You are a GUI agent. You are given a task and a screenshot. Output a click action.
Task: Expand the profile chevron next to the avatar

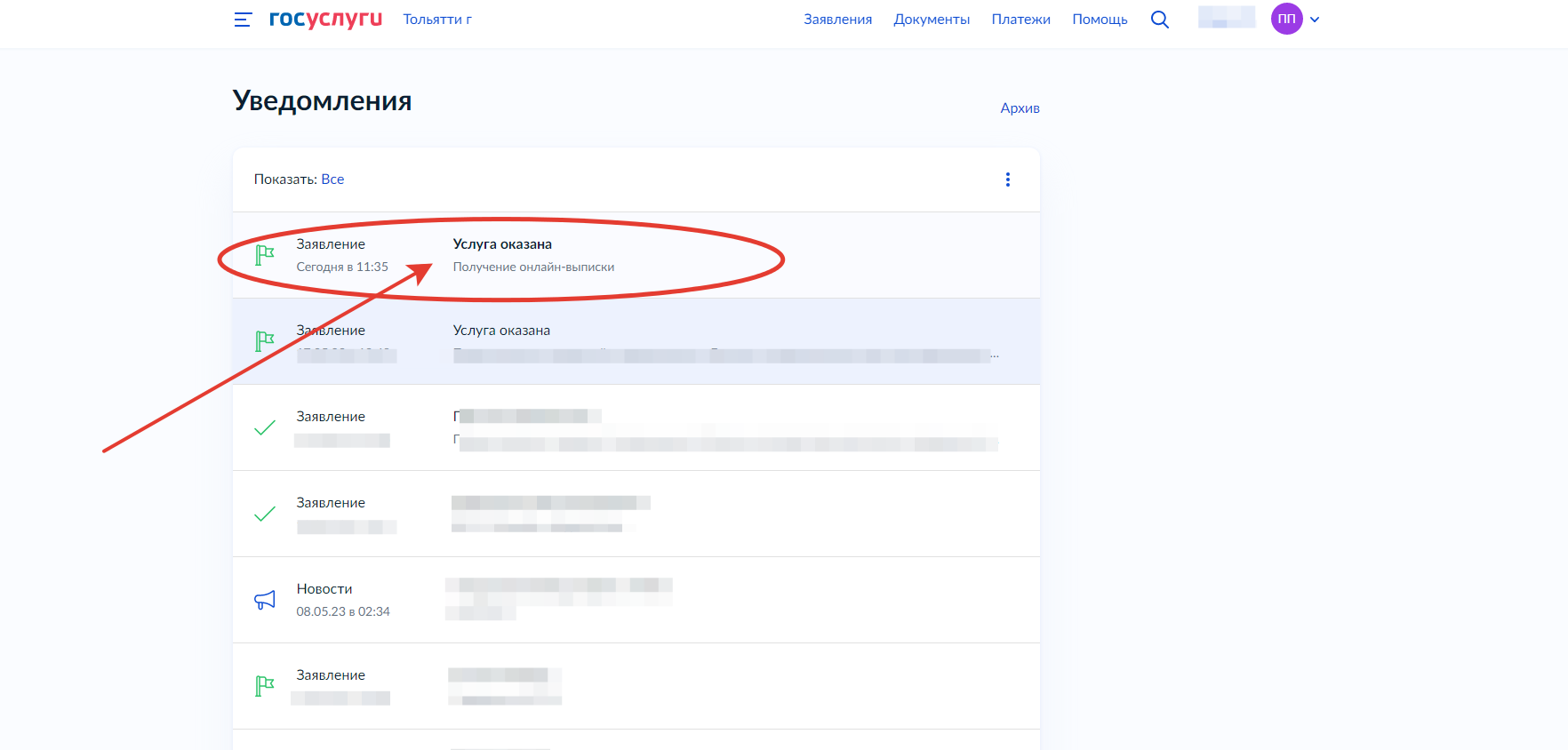click(1315, 20)
